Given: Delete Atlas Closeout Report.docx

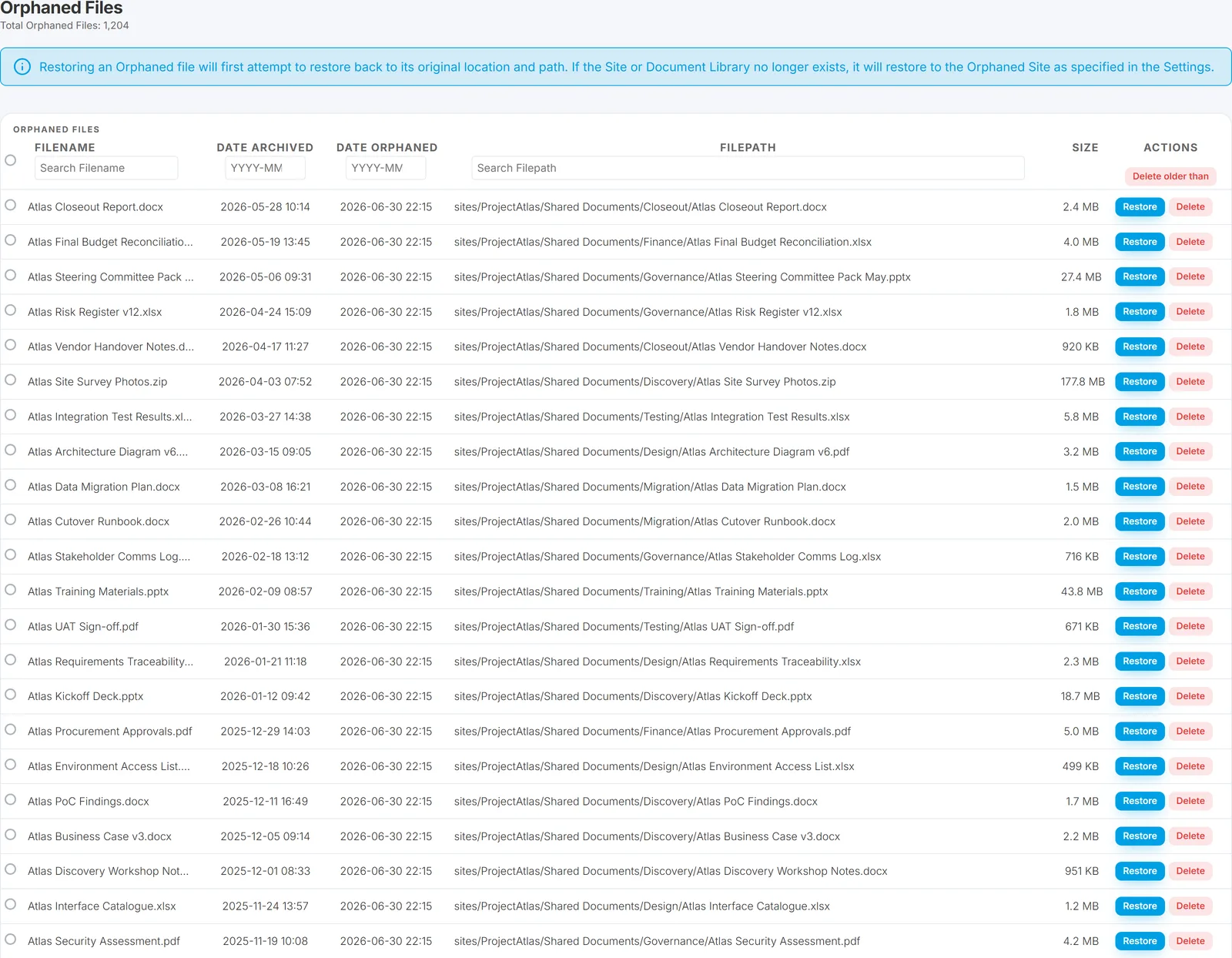Looking at the screenshot, I should (1190, 207).
